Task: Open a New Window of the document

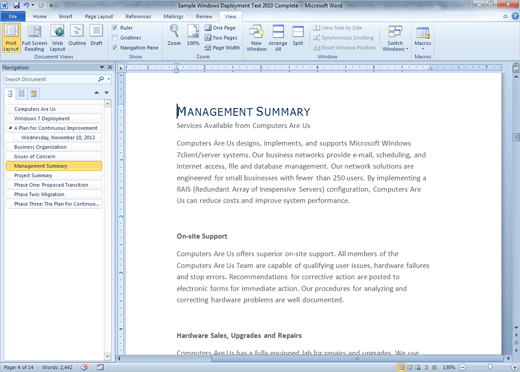Action: 256,38
